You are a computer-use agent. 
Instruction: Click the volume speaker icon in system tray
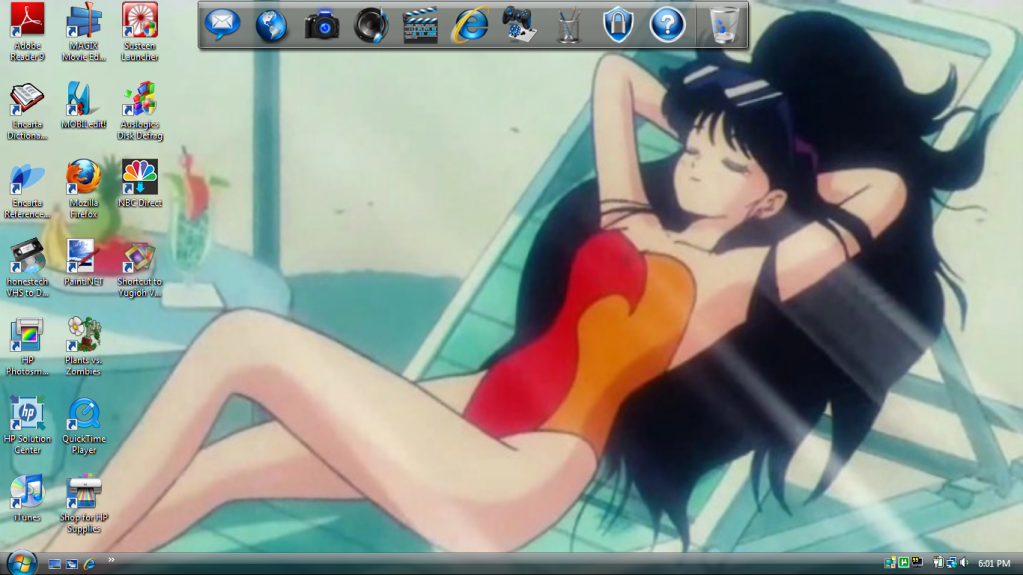(x=964, y=564)
